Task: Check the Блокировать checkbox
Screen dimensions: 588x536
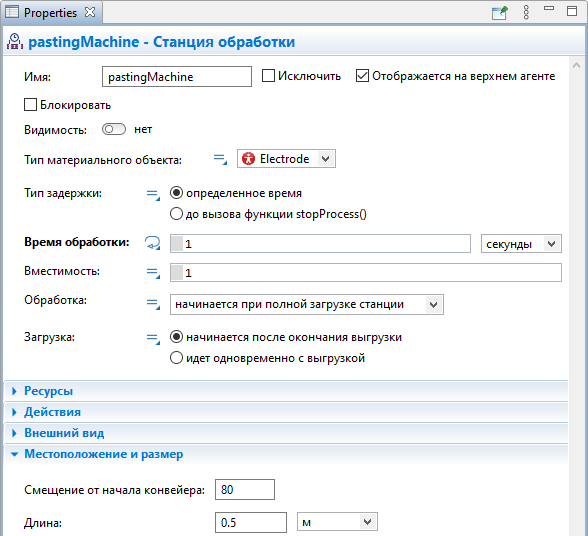Action: (x=30, y=105)
